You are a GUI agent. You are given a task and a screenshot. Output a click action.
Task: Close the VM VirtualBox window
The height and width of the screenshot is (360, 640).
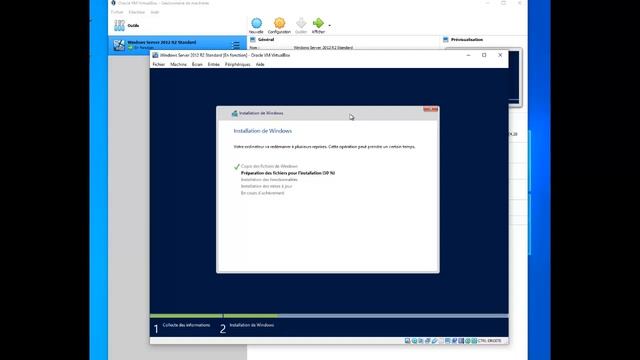tap(500, 55)
